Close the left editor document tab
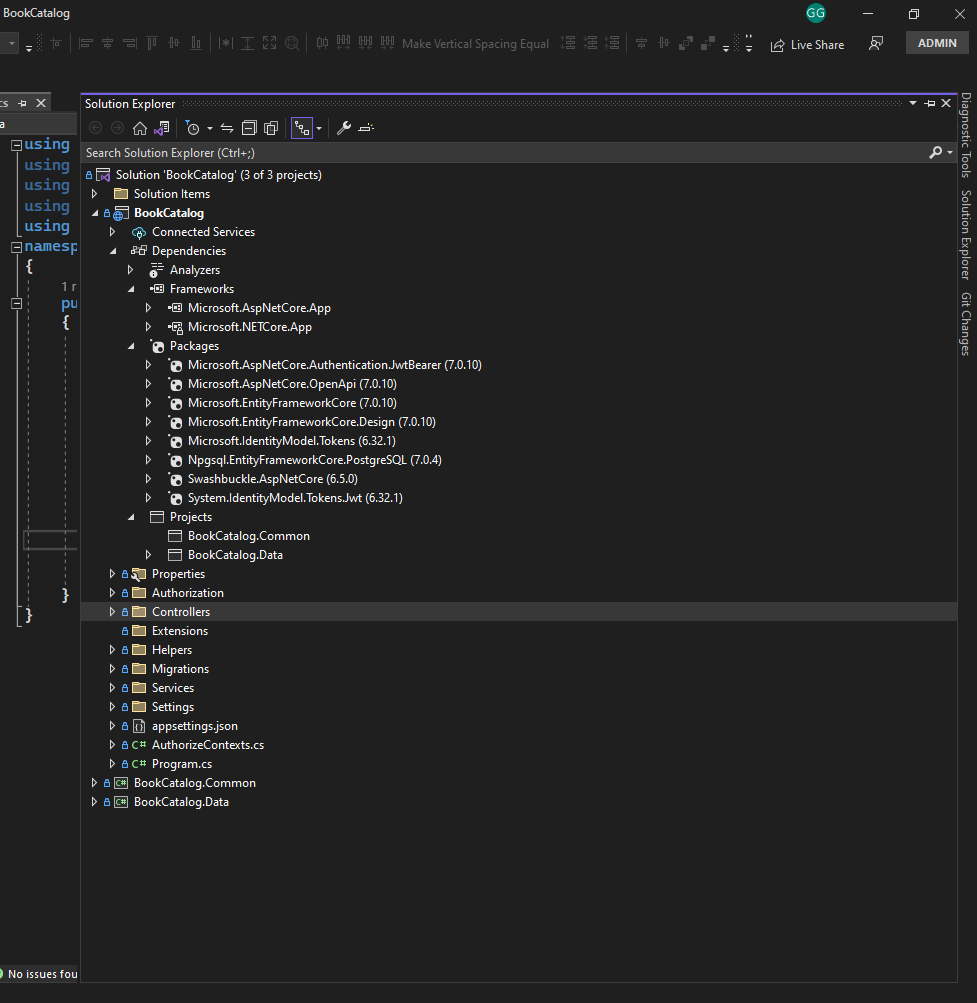Image resolution: width=977 pixels, height=1003 pixels. click(41, 103)
